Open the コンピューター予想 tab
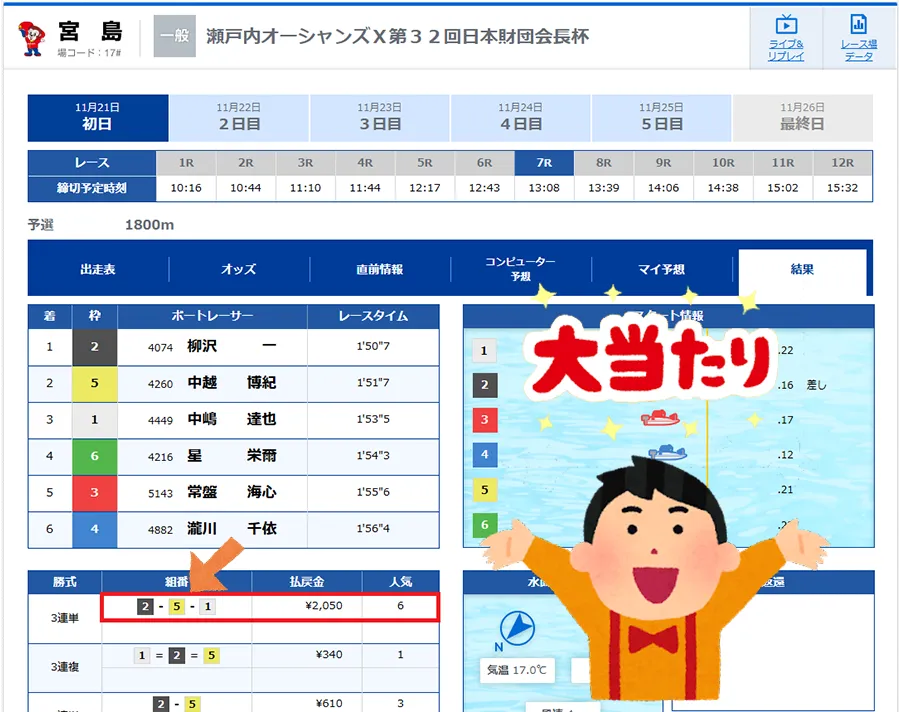The image size is (900, 712). [520, 269]
